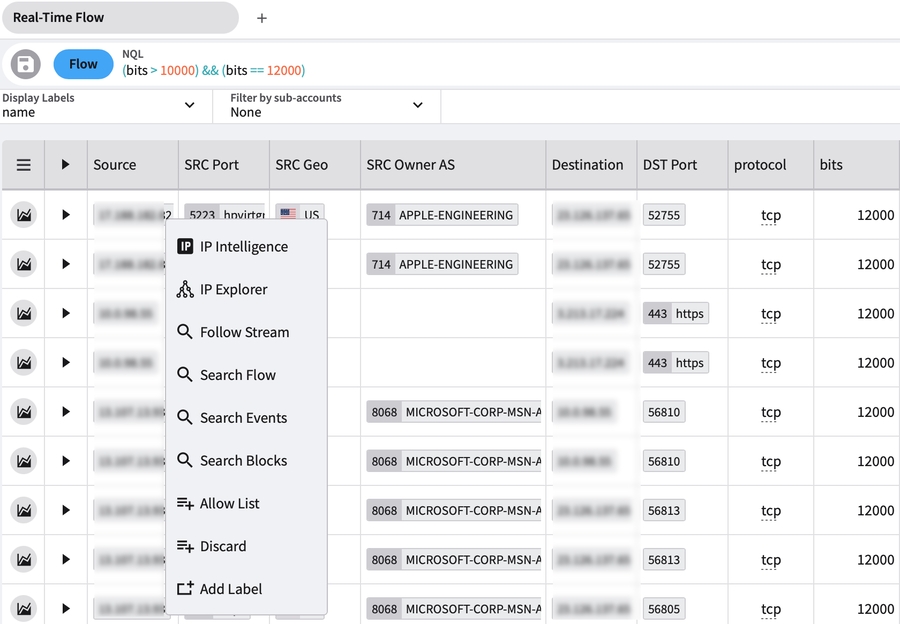This screenshot has height=624, width=900.
Task: Click chart icon in third flow row
Action: 23,313
